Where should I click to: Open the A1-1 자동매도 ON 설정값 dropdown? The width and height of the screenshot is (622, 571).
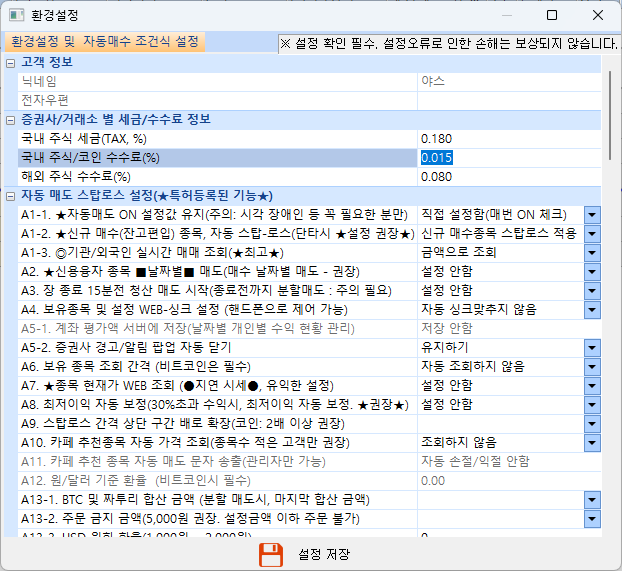tap(591, 214)
